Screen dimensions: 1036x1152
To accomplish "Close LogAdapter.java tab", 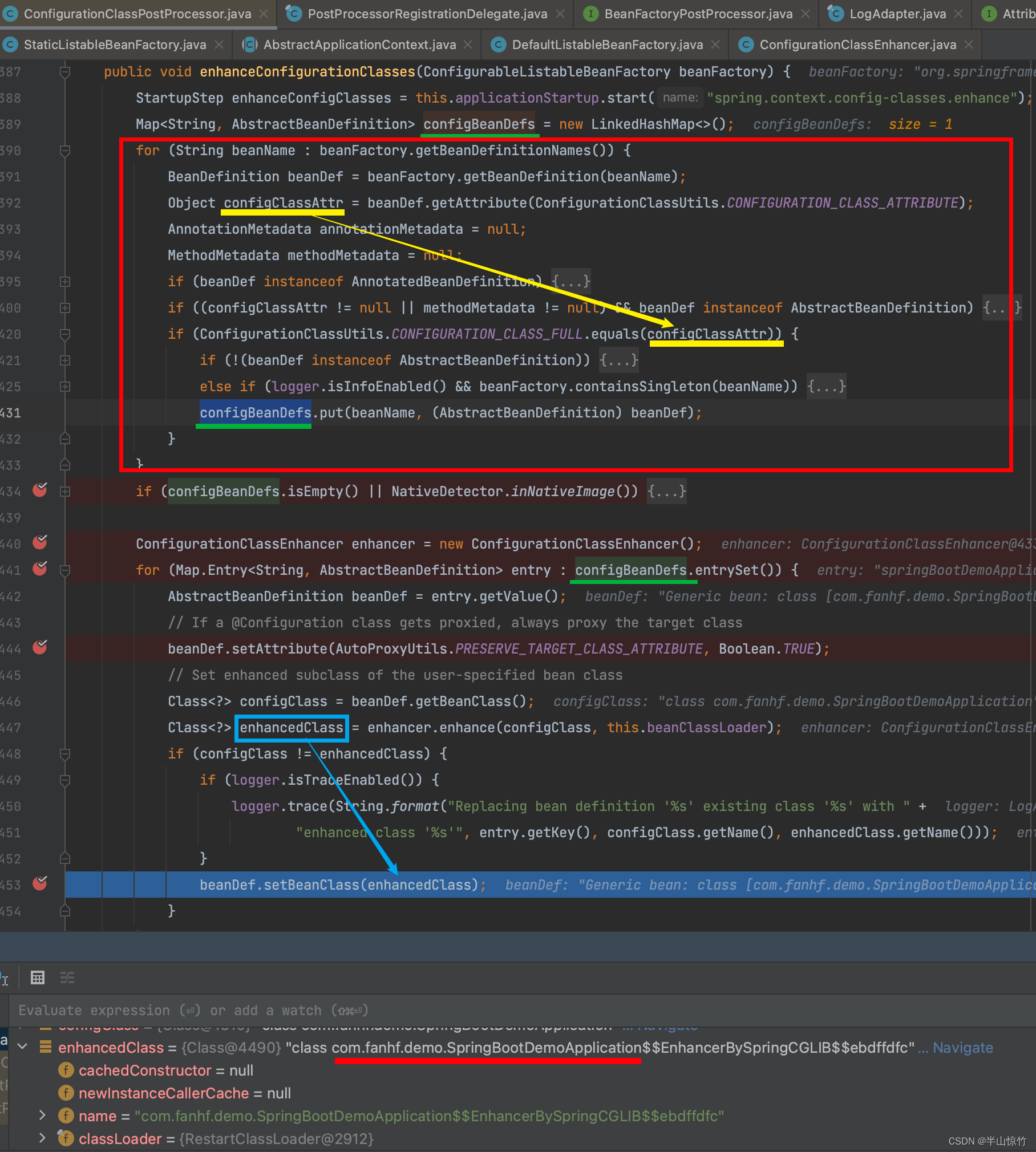I will point(958,14).
